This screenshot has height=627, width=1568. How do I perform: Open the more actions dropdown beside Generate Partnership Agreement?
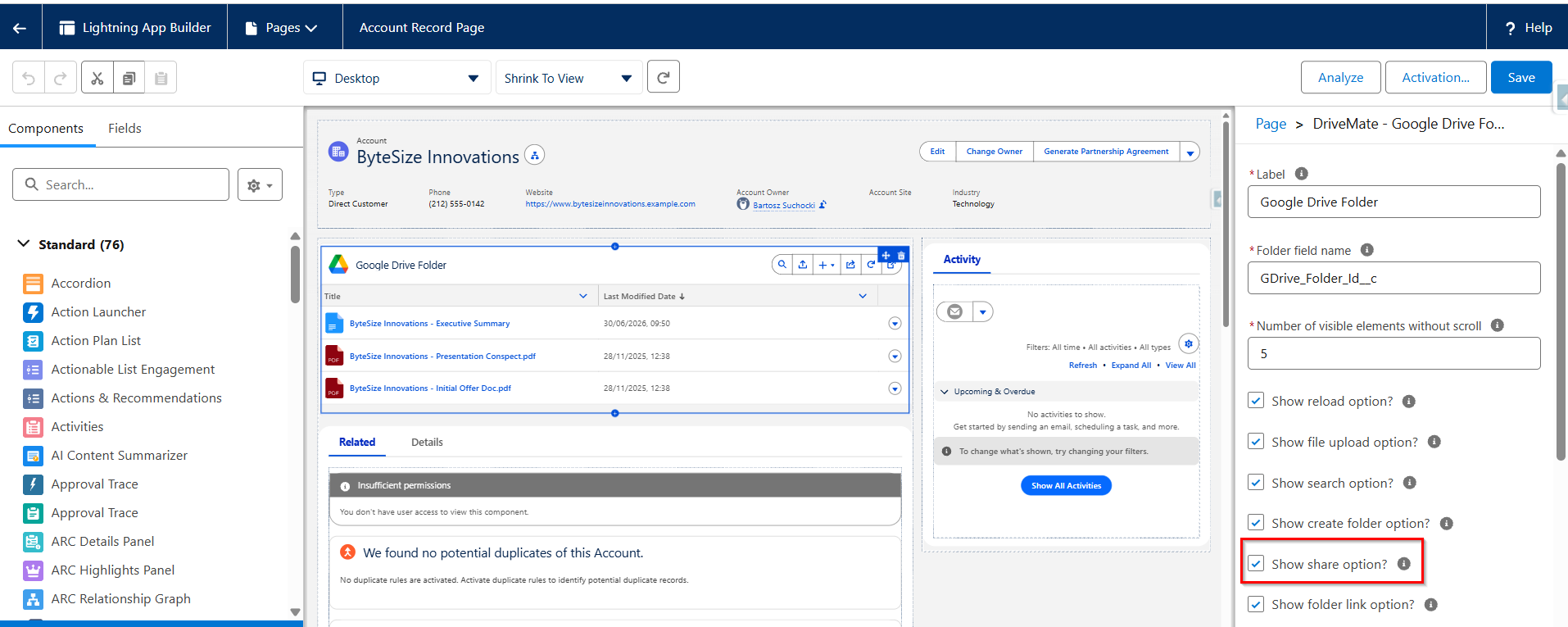(1190, 152)
